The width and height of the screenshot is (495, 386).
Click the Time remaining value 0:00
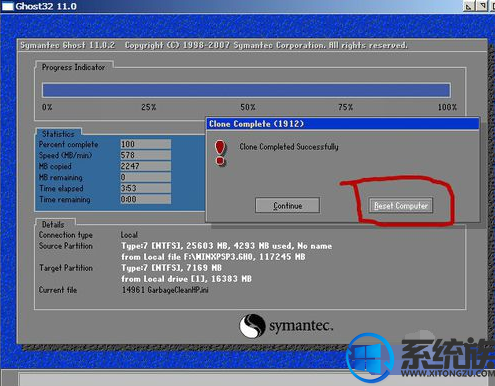tap(146, 199)
